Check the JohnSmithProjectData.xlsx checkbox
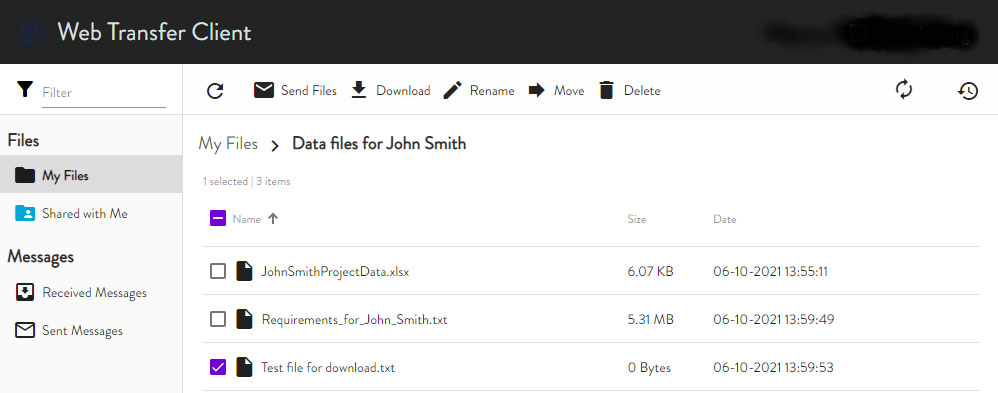Screen dimensions: 998x393 218,271
